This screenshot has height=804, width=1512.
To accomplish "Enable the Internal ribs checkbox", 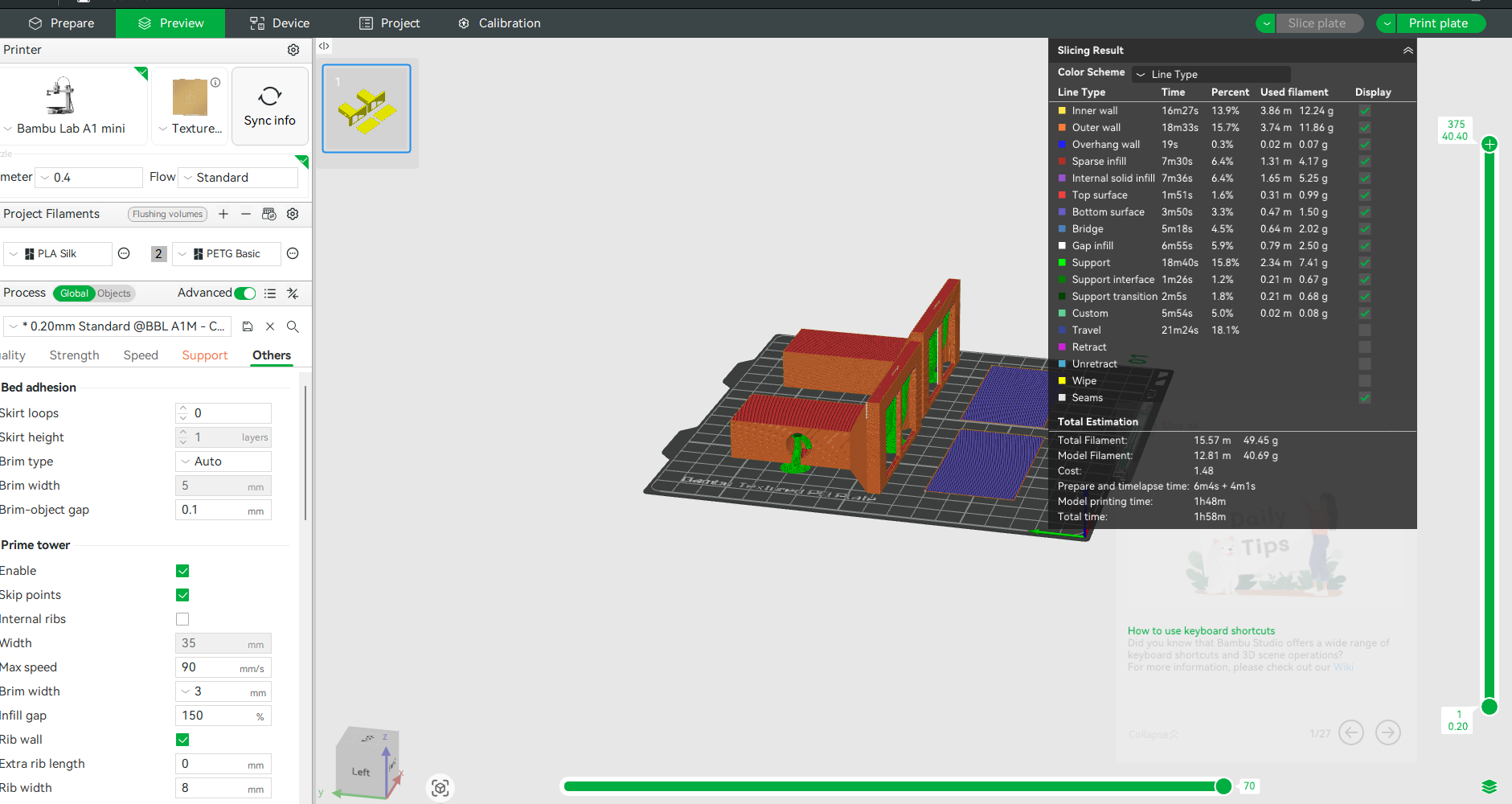I will pos(182,619).
